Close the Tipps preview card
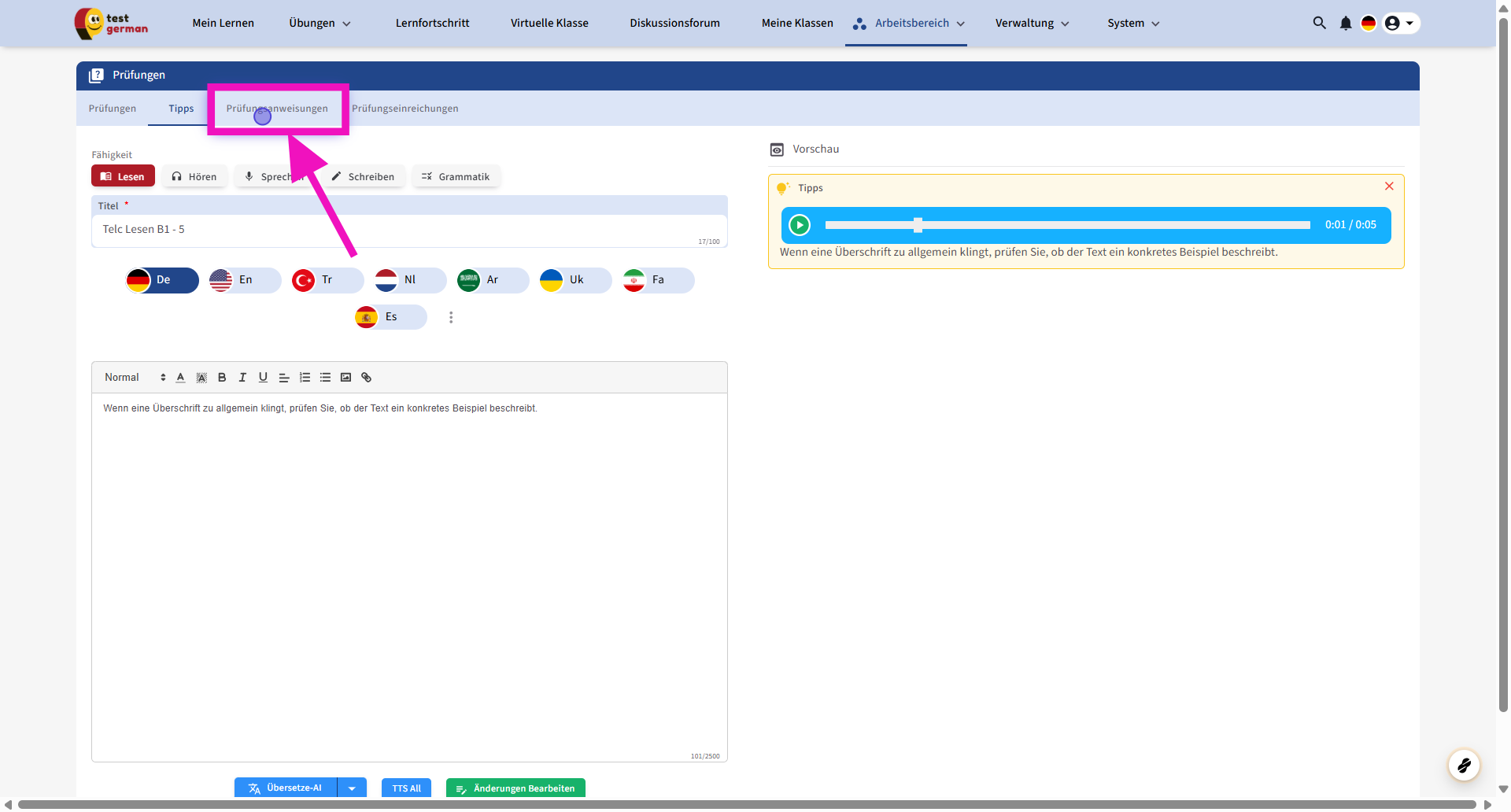 point(1389,186)
